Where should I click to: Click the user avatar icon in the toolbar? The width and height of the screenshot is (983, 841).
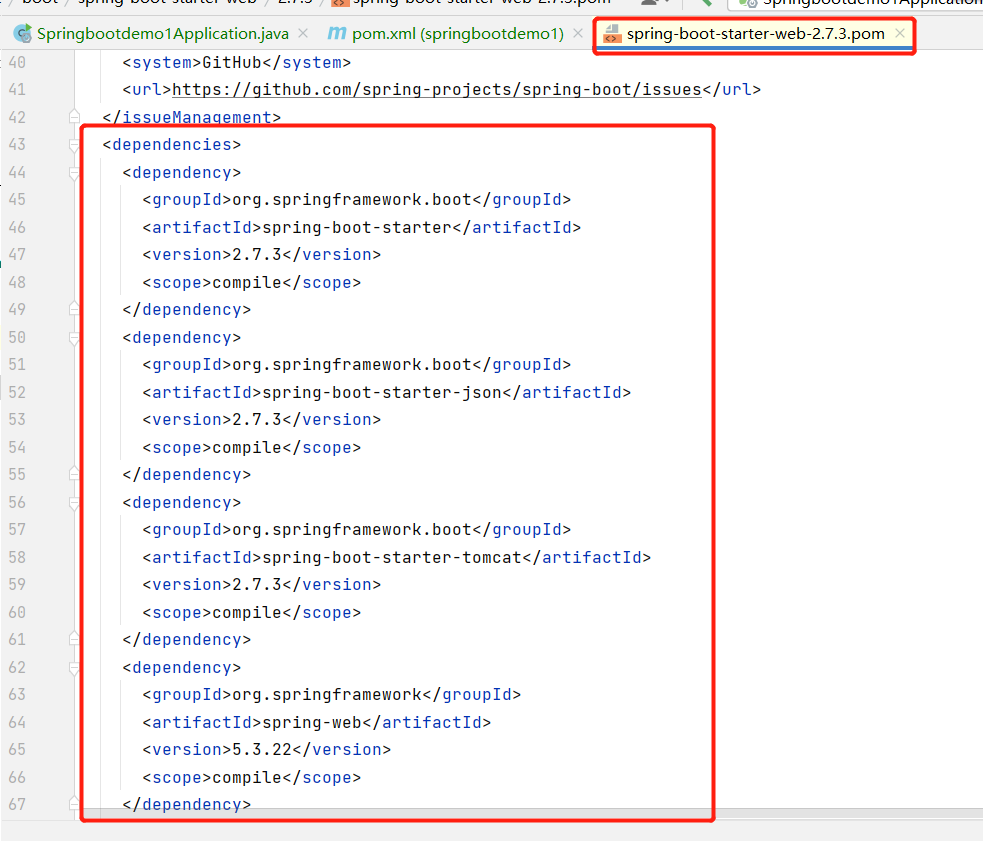point(648,4)
